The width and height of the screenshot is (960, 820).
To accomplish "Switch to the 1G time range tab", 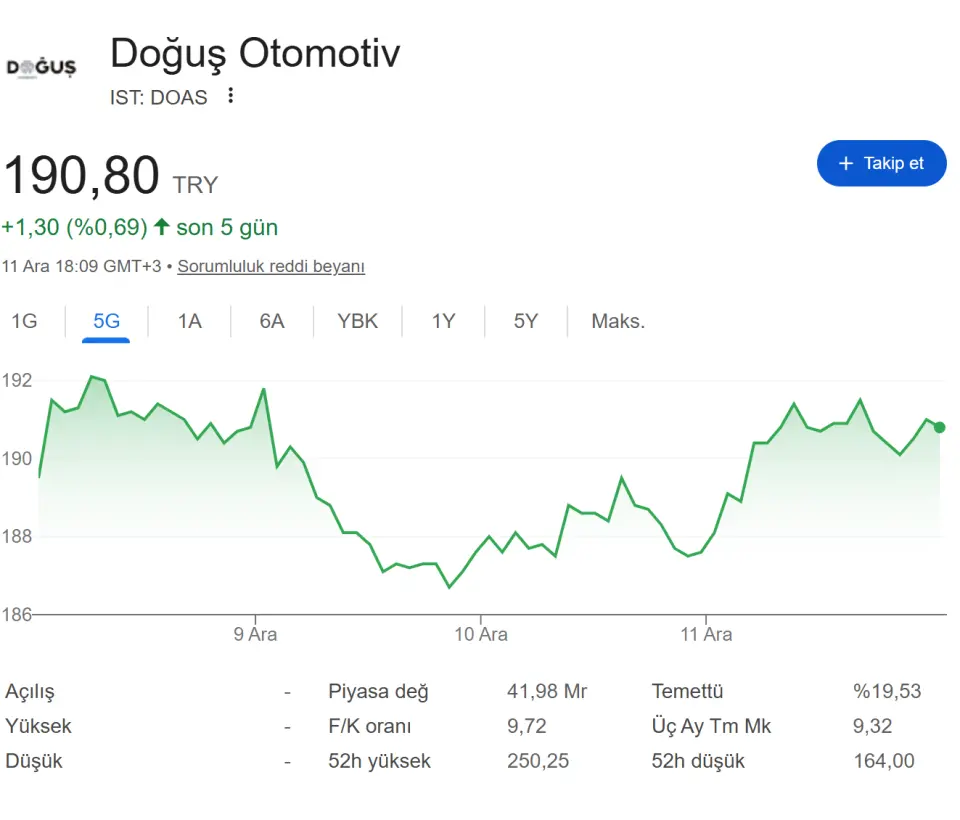I will coord(24,321).
